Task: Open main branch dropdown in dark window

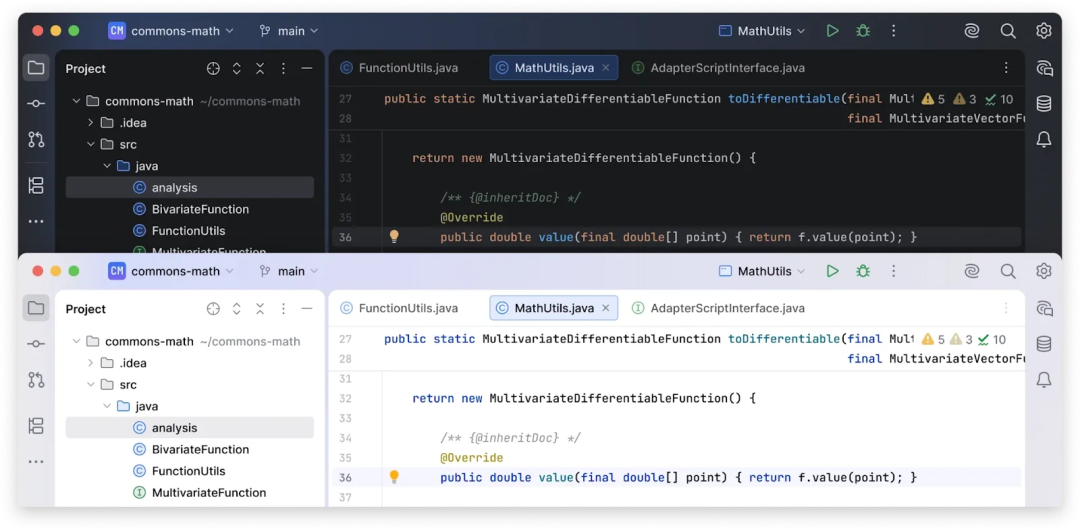Action: click(289, 31)
